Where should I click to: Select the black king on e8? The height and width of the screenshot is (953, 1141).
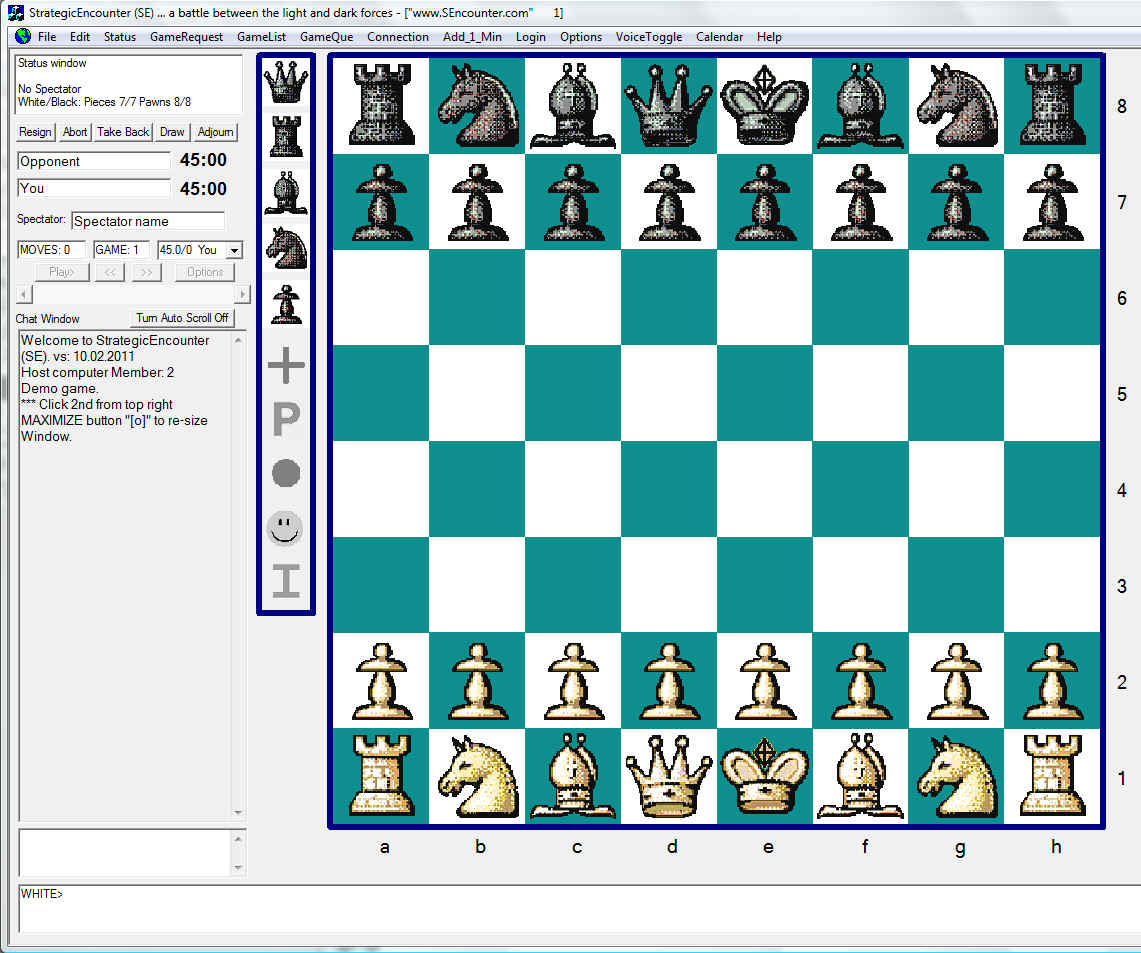[x=764, y=105]
